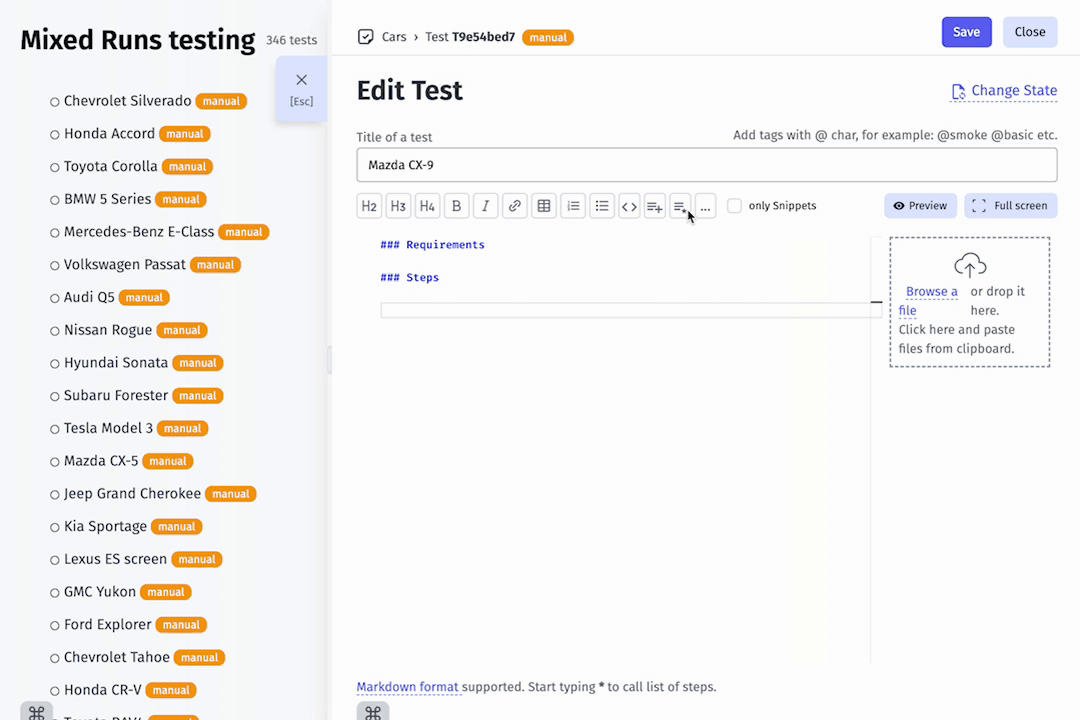Open the GMC Yukon test
The image size is (1080, 720).
coord(100,592)
